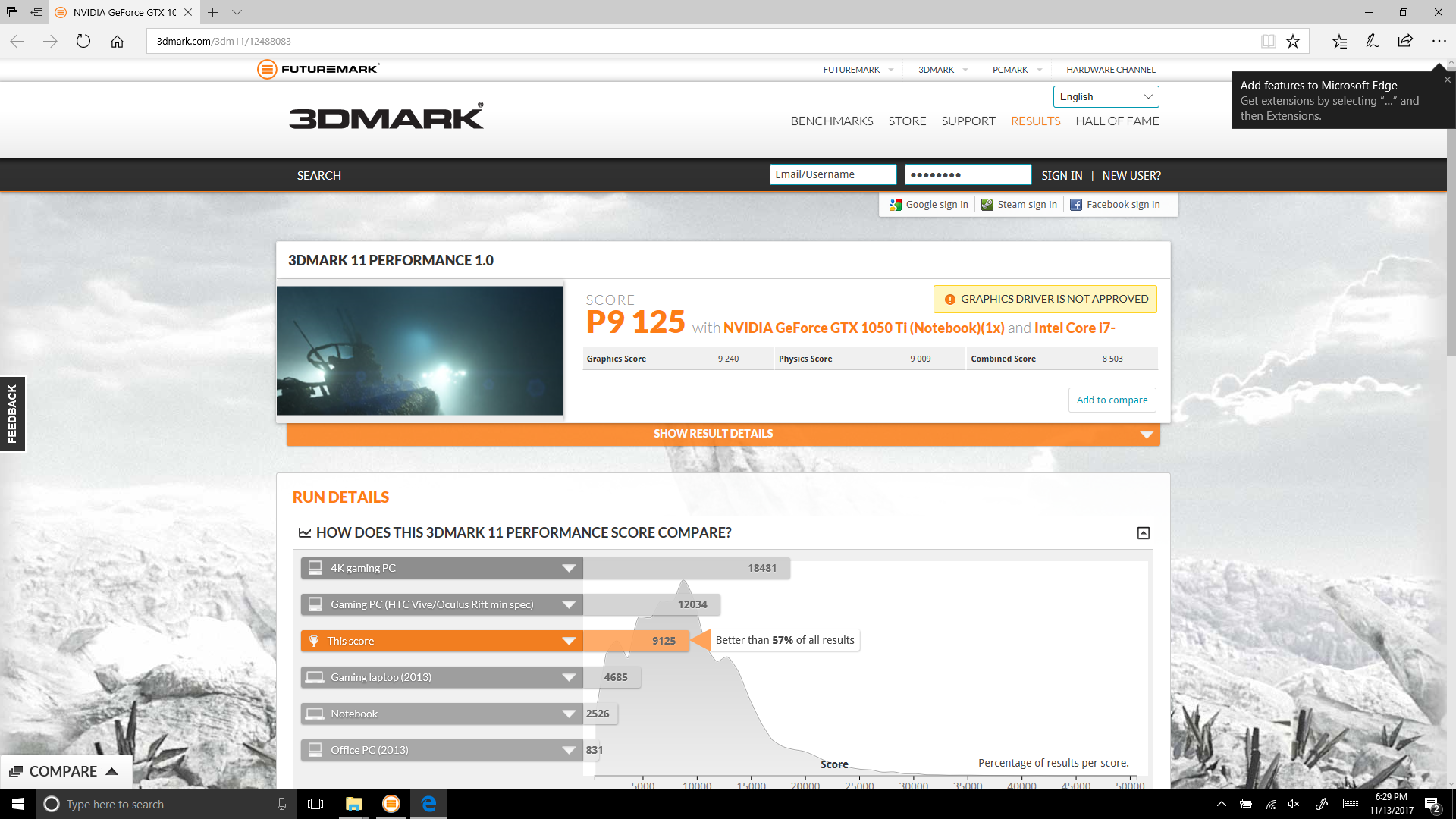The height and width of the screenshot is (819, 1456).
Task: Click the Edge share icon
Action: [x=1405, y=42]
